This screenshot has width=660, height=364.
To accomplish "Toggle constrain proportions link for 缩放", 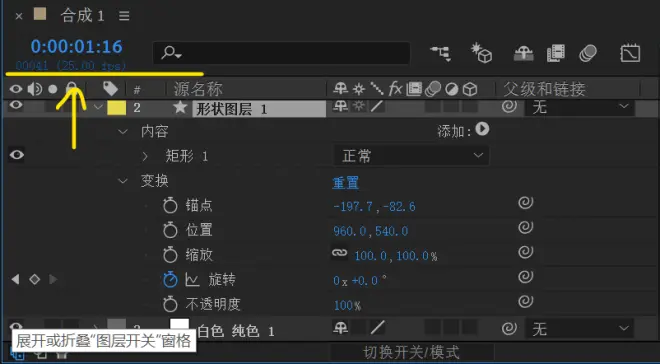I will [339, 252].
